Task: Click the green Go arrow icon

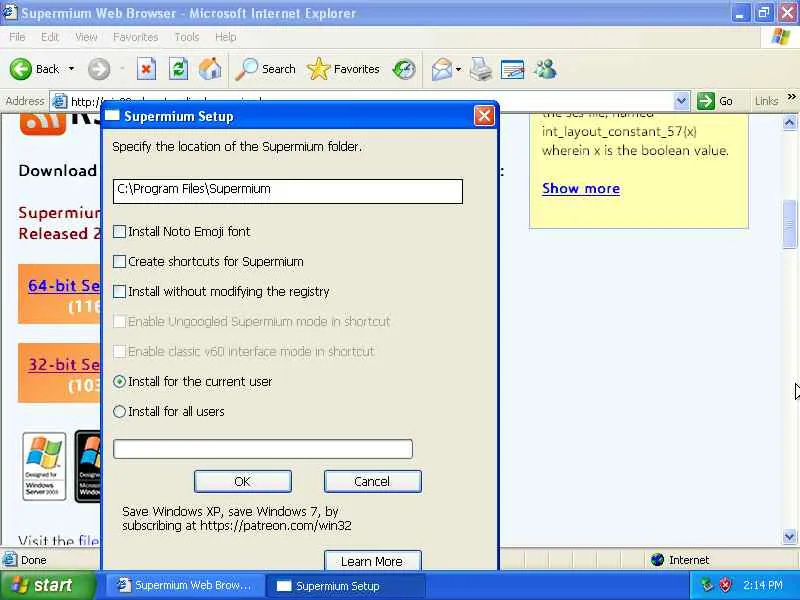Action: click(x=706, y=101)
